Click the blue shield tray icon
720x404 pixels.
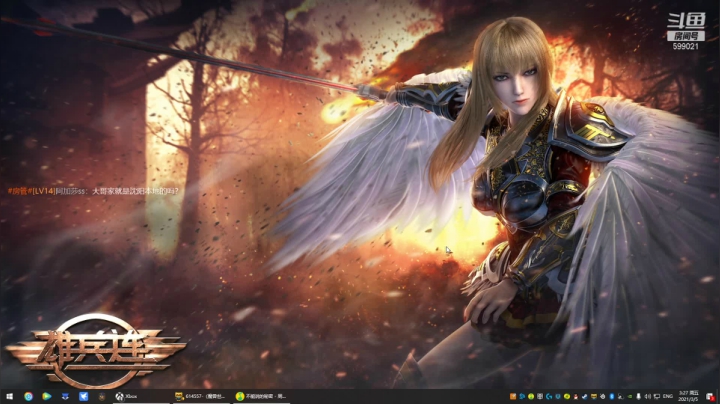tap(558, 396)
